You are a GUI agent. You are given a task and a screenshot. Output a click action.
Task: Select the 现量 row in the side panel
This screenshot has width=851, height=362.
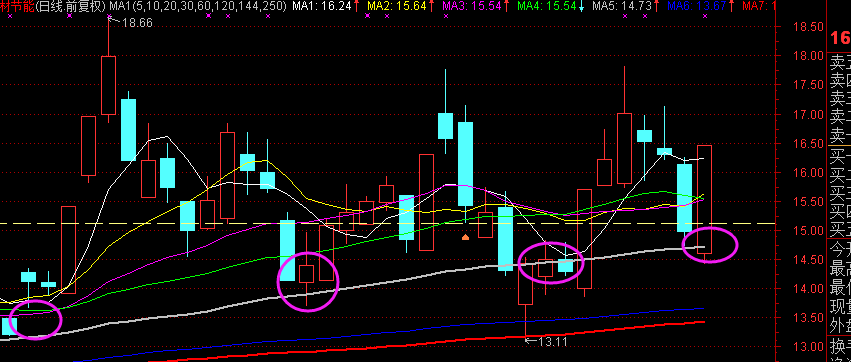[x=840, y=307]
